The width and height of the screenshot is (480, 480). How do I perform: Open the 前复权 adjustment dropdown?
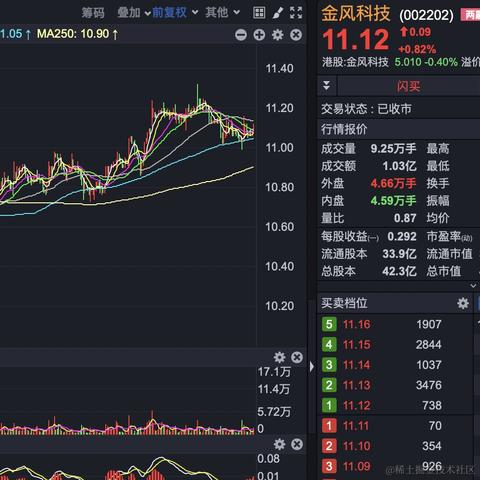(x=175, y=13)
